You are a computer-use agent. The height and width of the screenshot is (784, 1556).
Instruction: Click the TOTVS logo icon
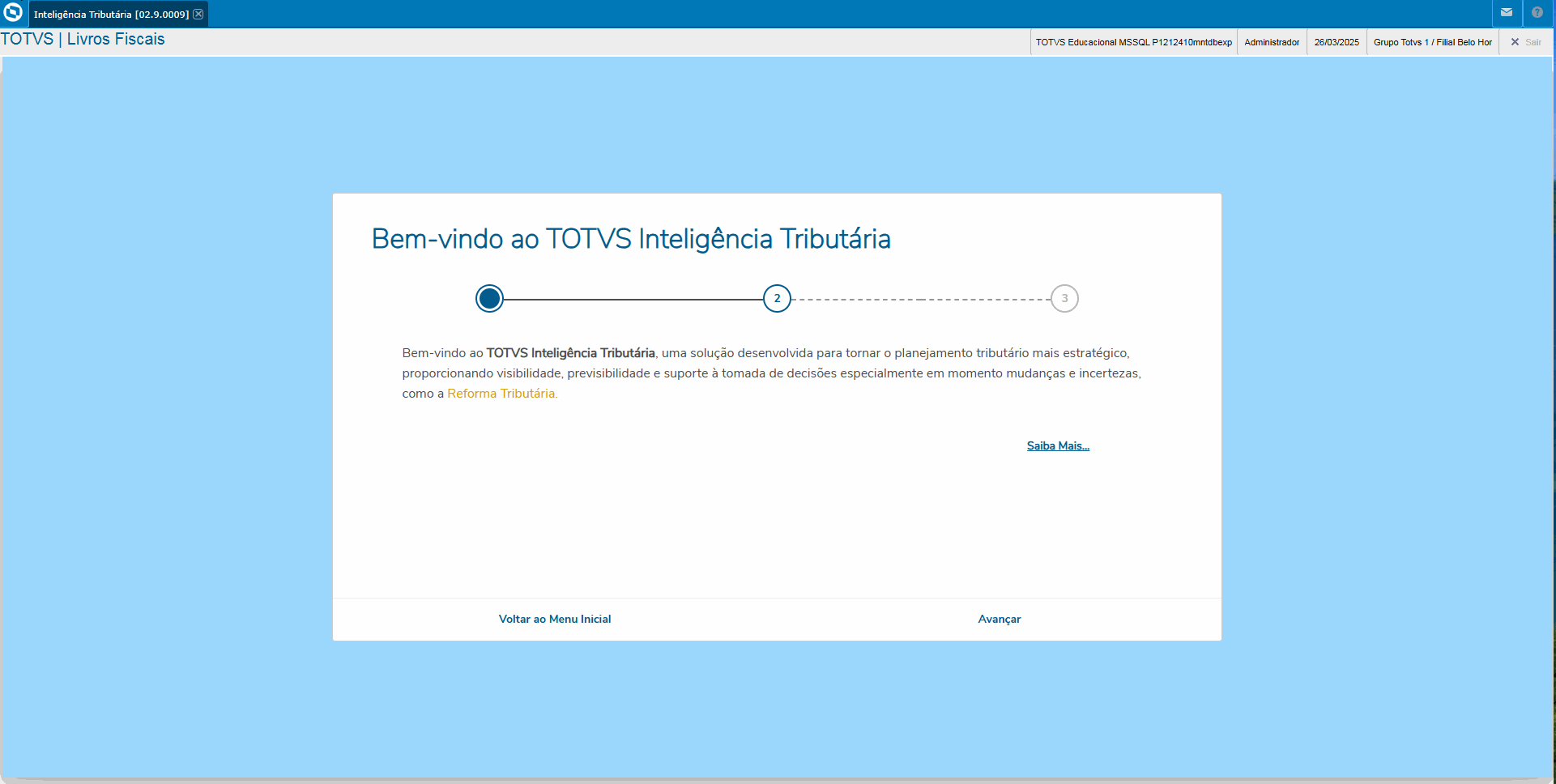click(x=13, y=12)
